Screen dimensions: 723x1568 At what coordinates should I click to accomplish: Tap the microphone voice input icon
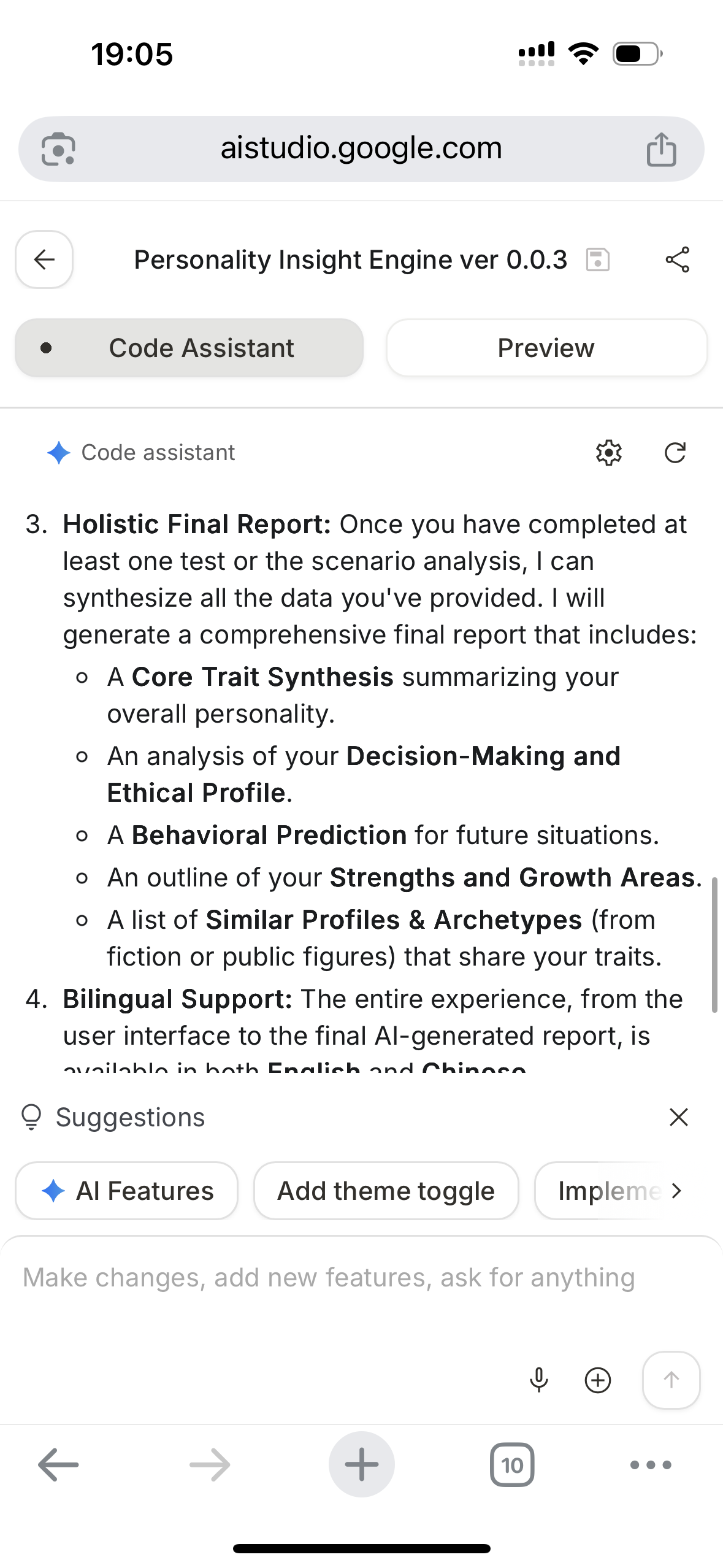pos(539,1380)
